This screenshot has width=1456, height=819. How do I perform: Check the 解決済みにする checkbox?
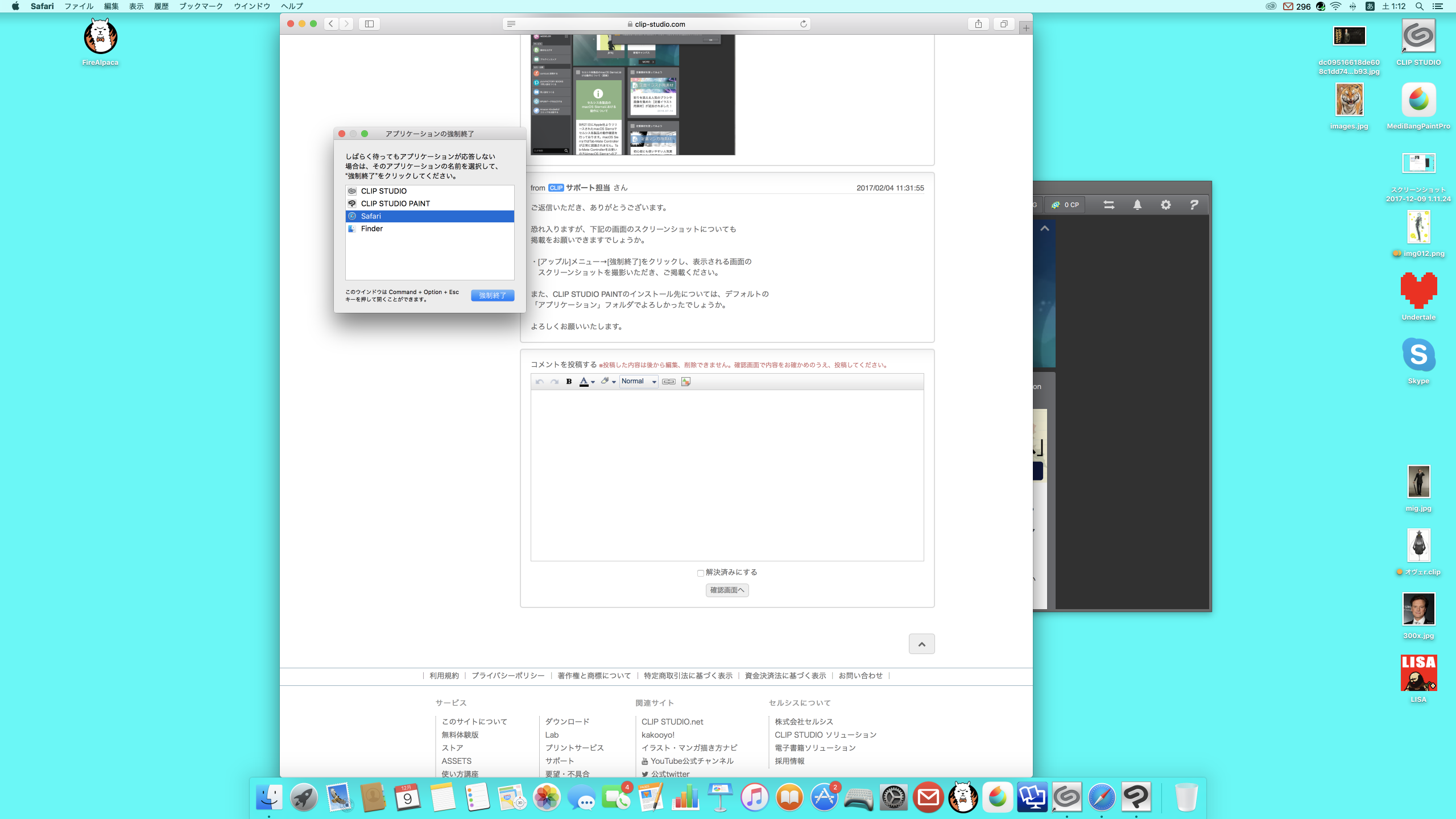tap(701, 573)
